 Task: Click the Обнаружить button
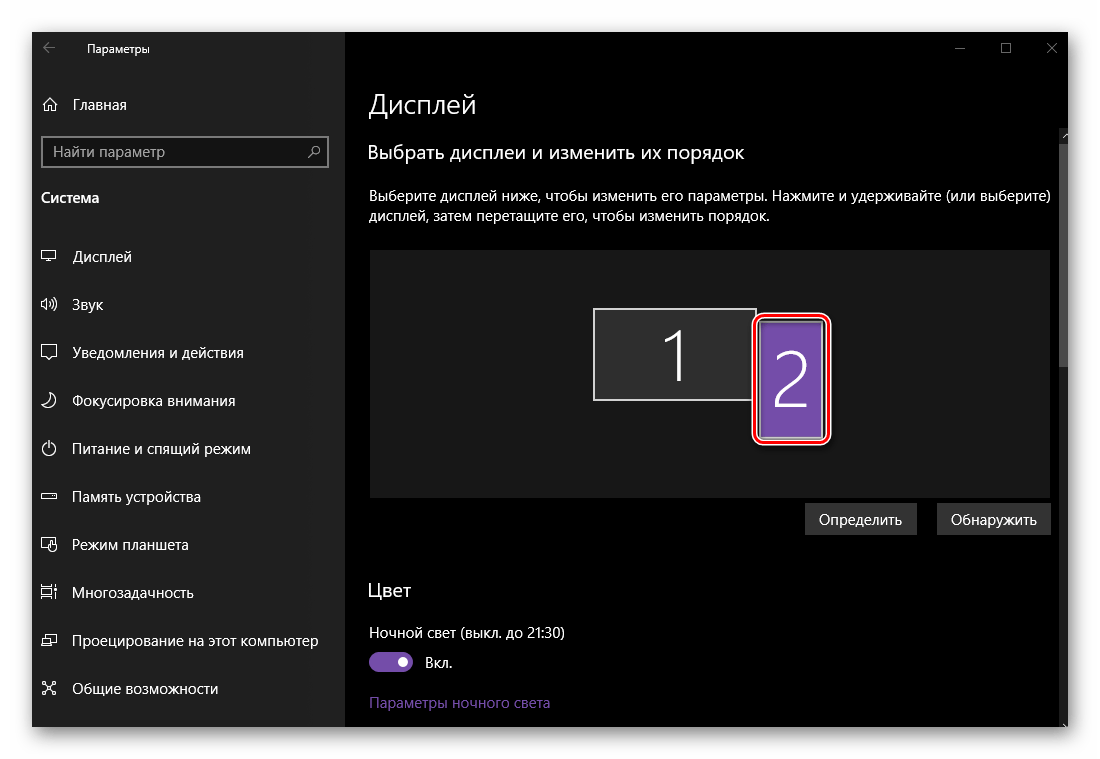993,519
